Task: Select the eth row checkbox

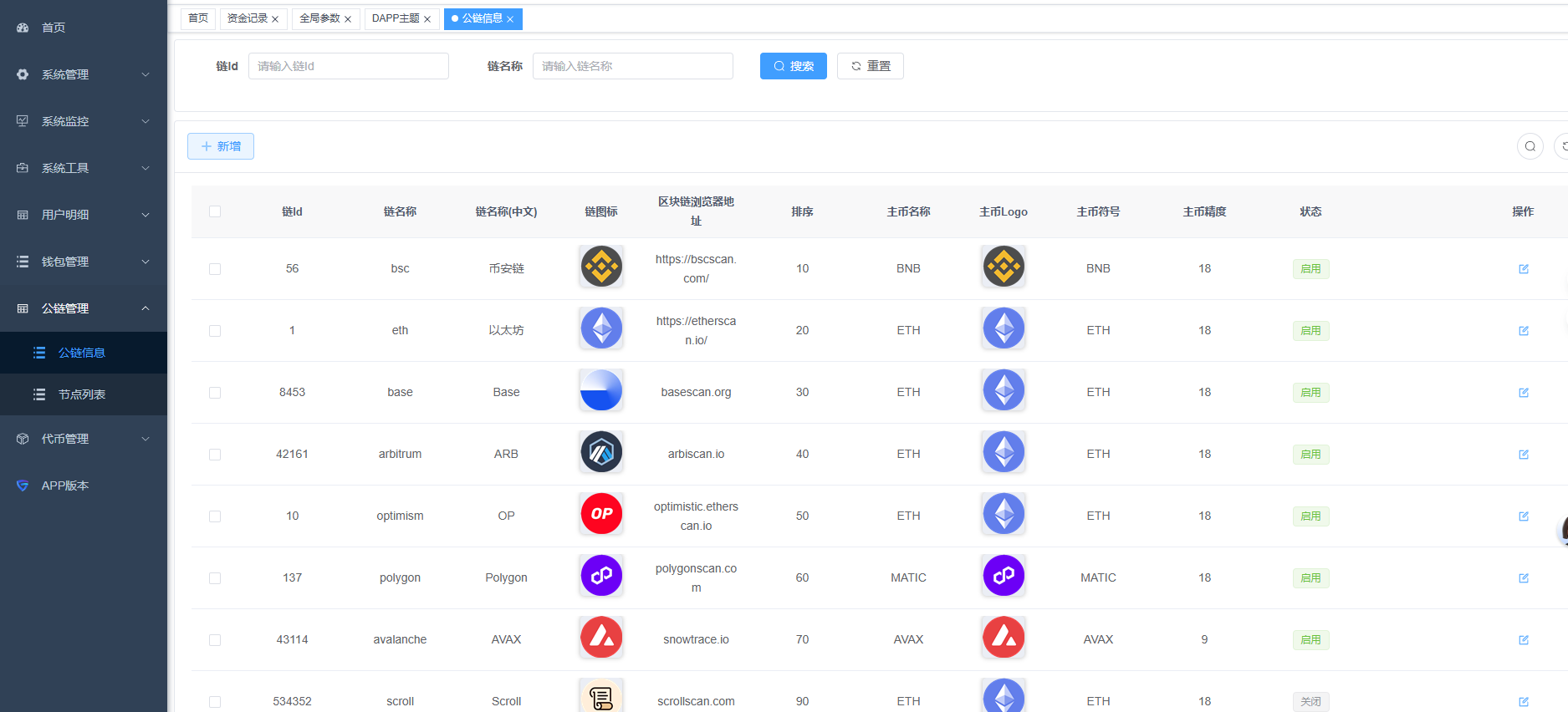Action: coord(215,331)
